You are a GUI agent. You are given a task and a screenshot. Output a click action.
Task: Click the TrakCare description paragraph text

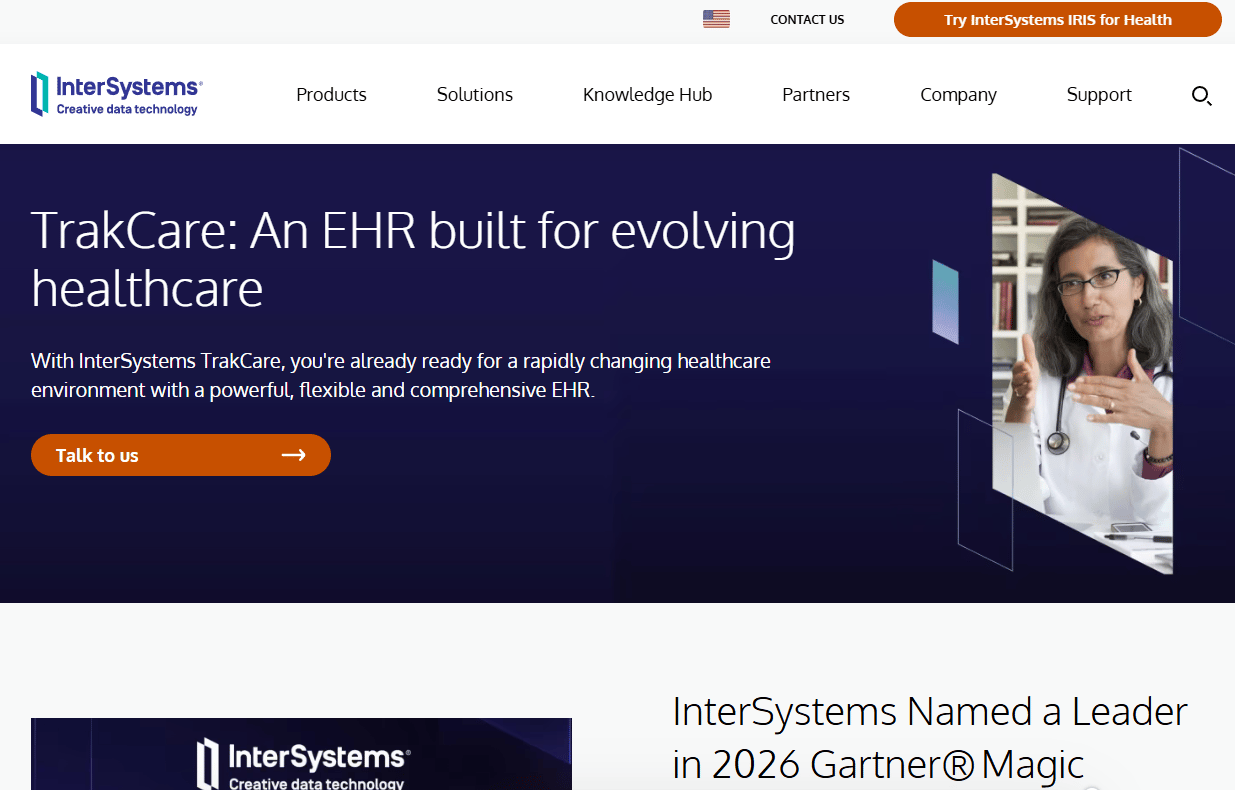tap(401, 375)
